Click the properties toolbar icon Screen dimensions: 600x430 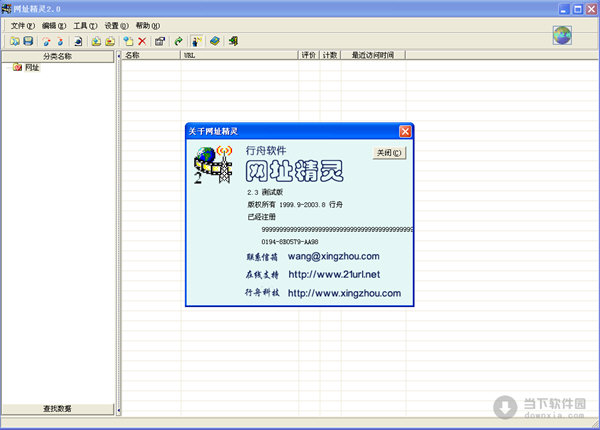tap(160, 41)
